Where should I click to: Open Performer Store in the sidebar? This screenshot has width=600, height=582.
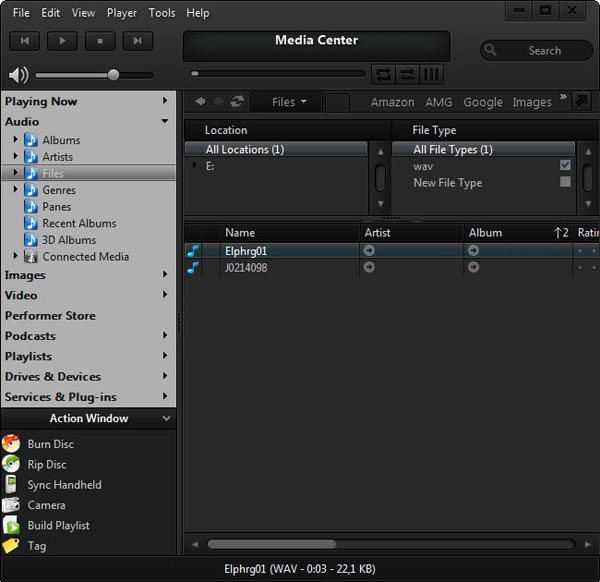click(x=50, y=316)
